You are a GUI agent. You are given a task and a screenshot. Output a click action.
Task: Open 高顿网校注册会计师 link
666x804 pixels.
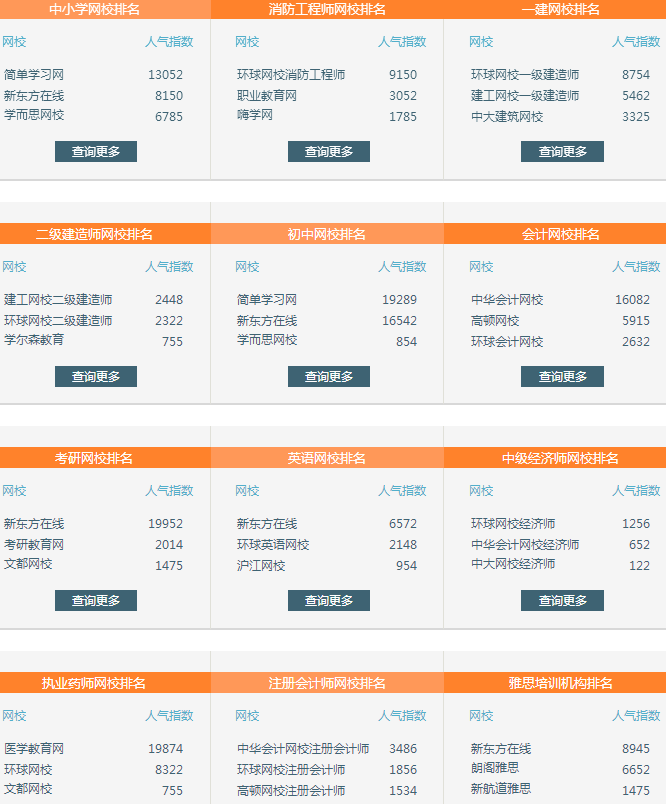pyautogui.click(x=291, y=791)
